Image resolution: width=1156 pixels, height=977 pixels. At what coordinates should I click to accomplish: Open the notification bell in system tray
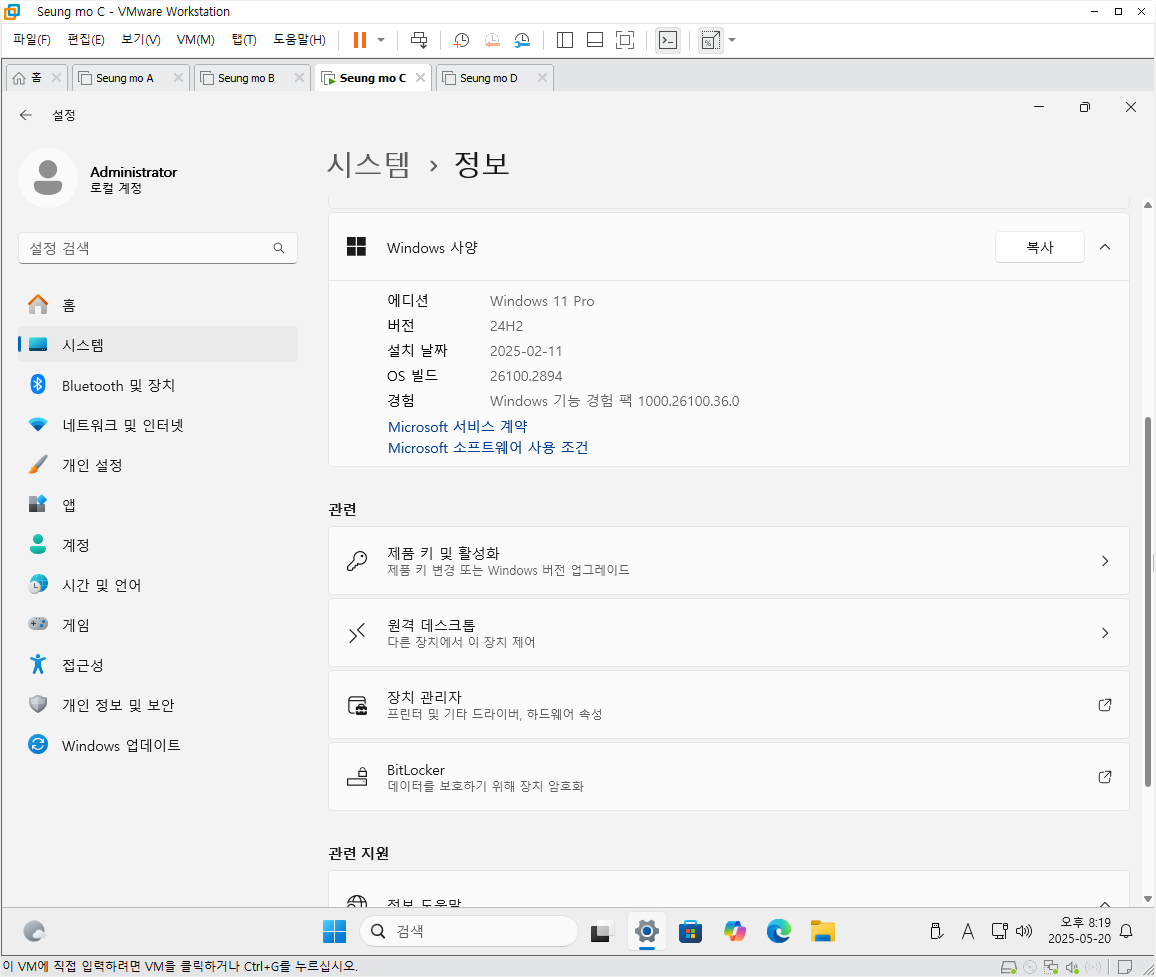click(1126, 931)
